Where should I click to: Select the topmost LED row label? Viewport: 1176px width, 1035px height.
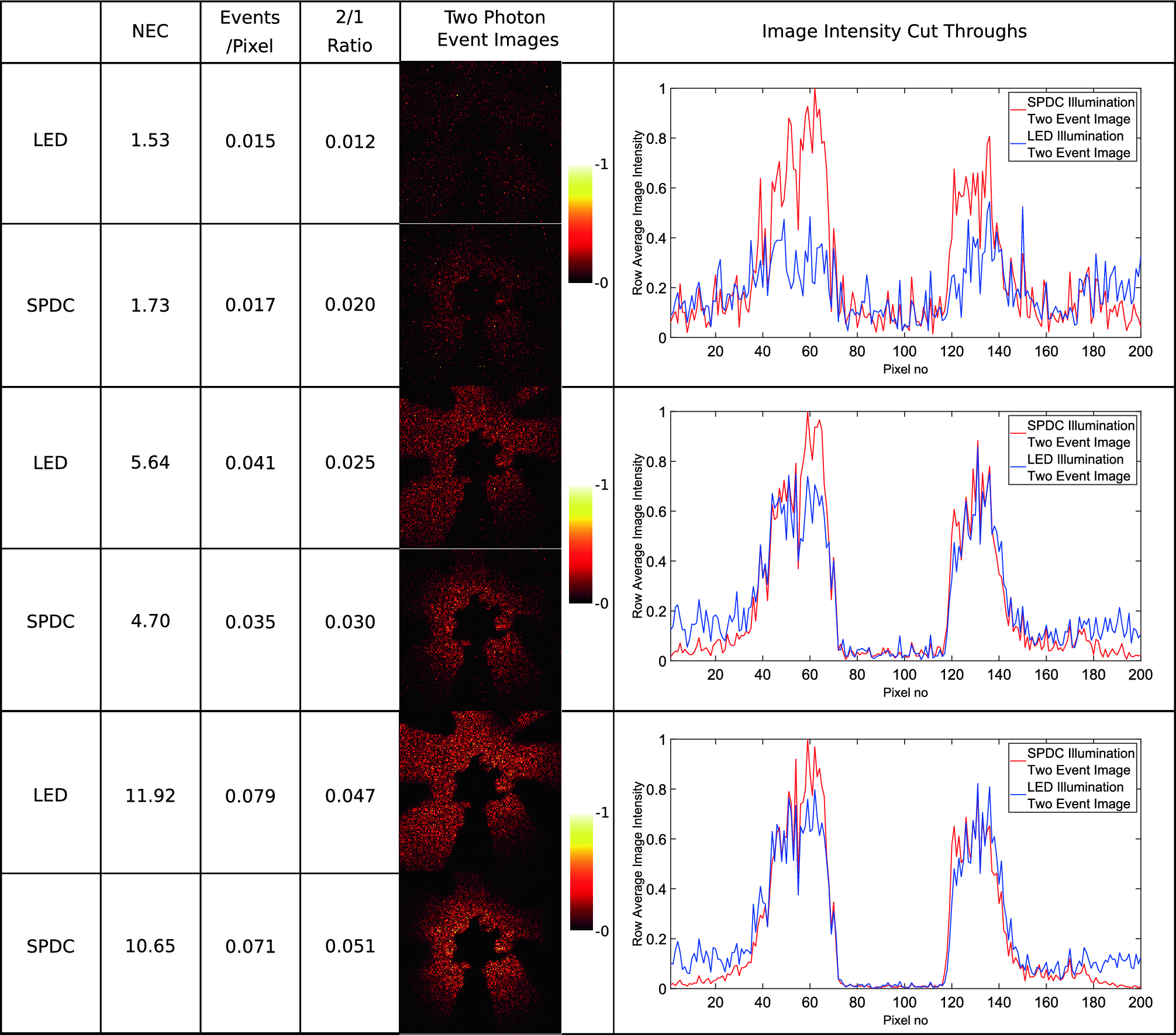coord(51,140)
